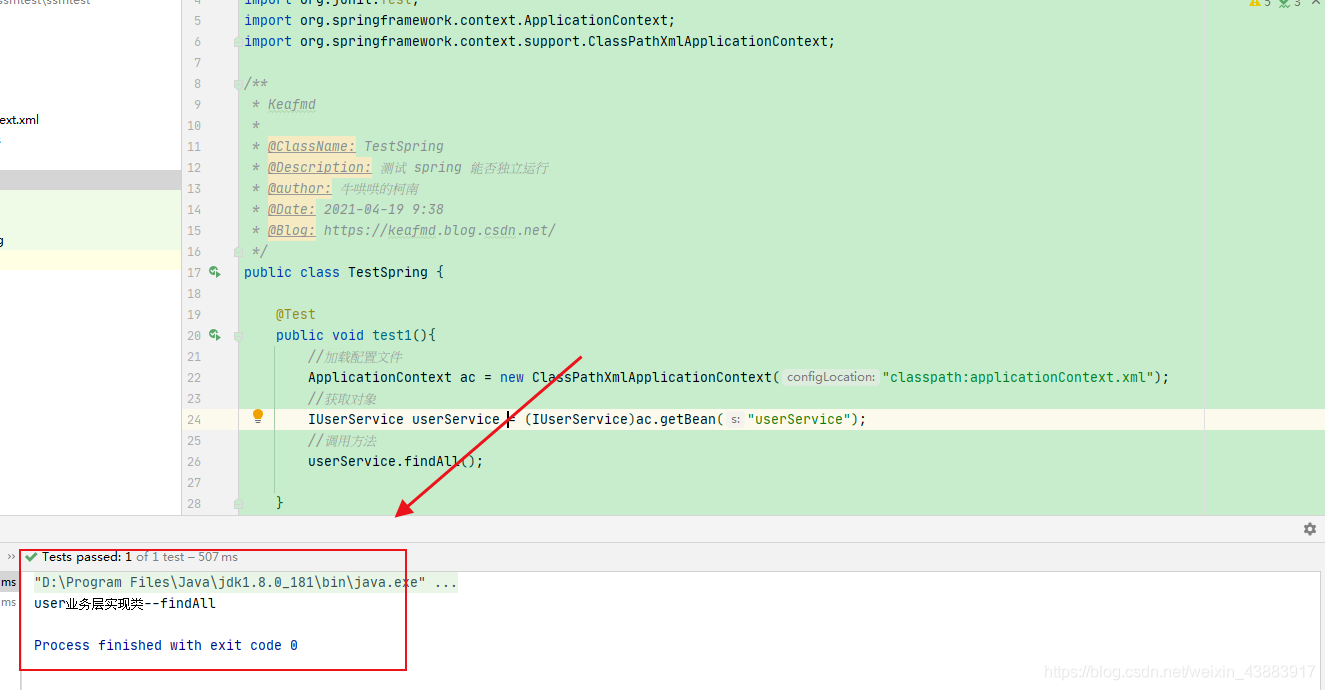Click line number 24 in gutter
The height and width of the screenshot is (690, 1325).
pyautogui.click(x=194, y=419)
